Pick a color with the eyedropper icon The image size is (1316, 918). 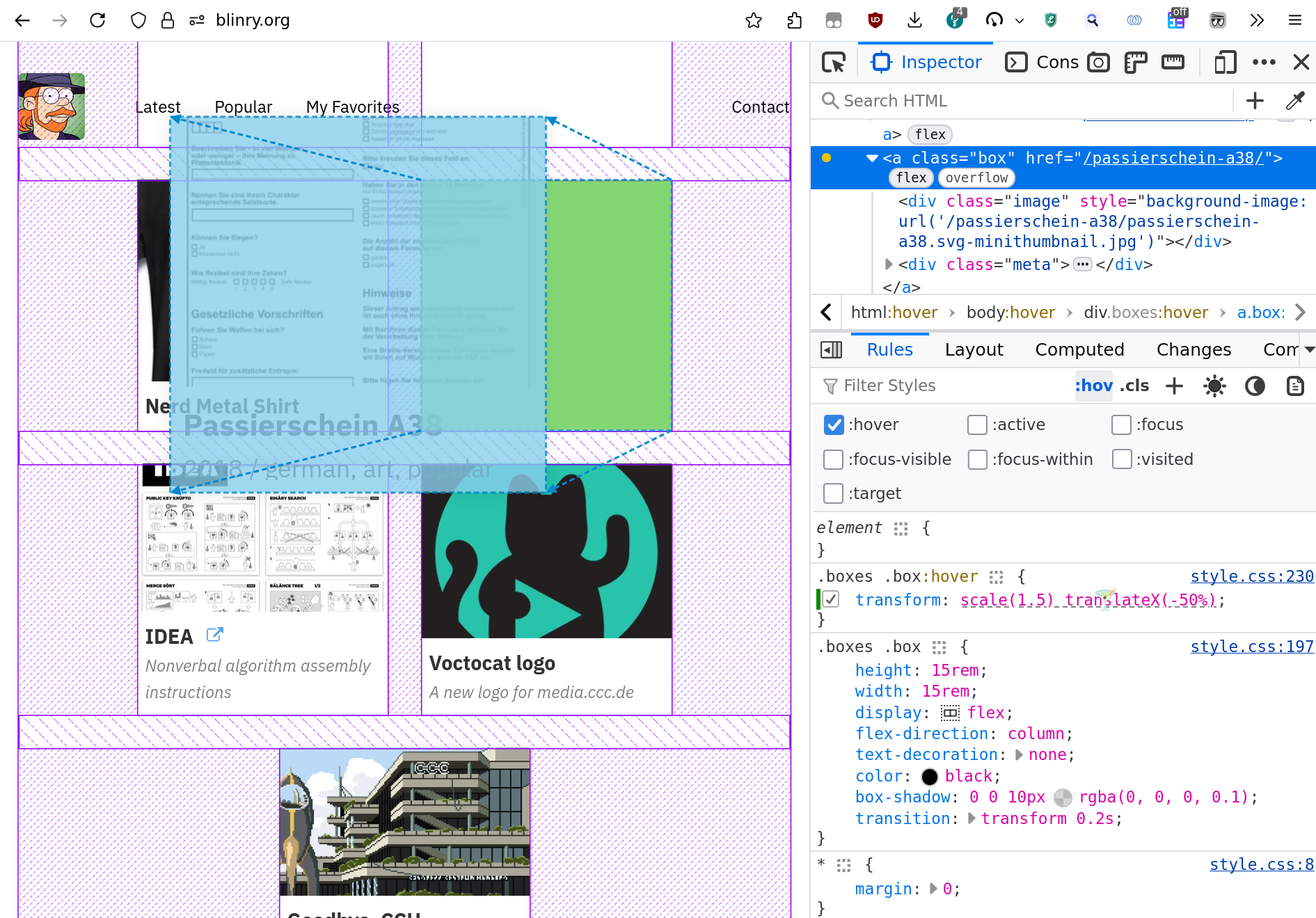click(1294, 100)
